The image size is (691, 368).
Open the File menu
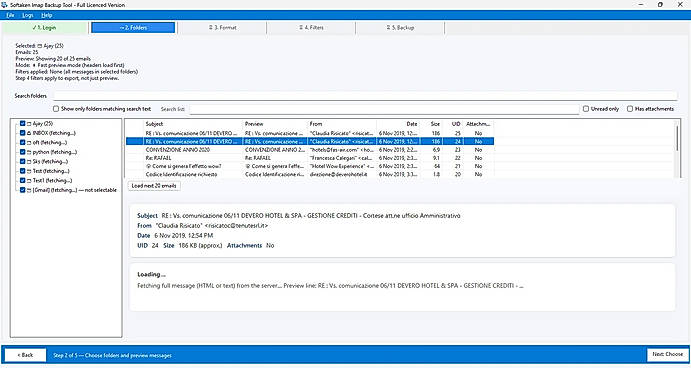pos(10,15)
